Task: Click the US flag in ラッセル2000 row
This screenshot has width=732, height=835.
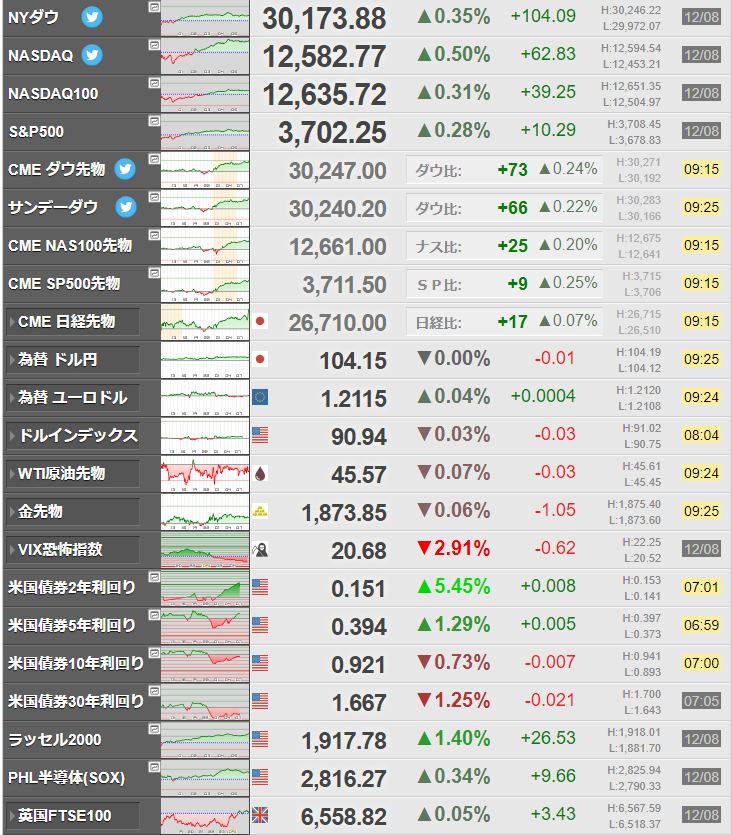Action: 260,739
